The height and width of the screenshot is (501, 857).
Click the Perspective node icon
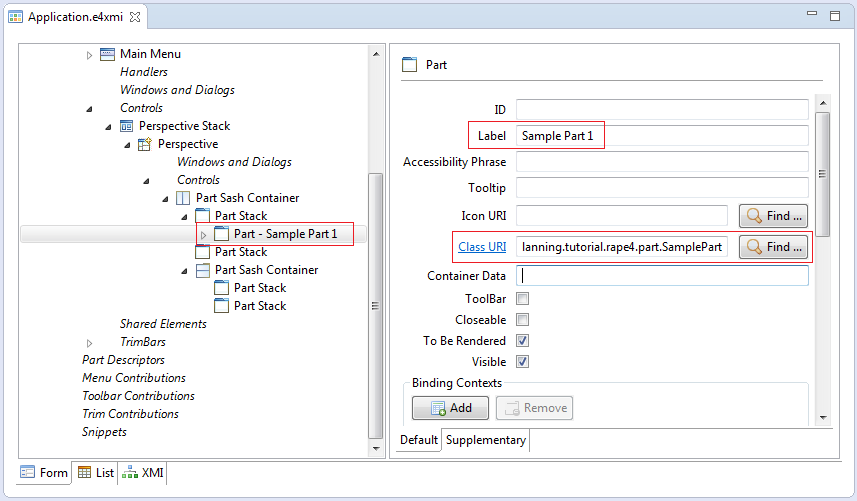[x=145, y=144]
